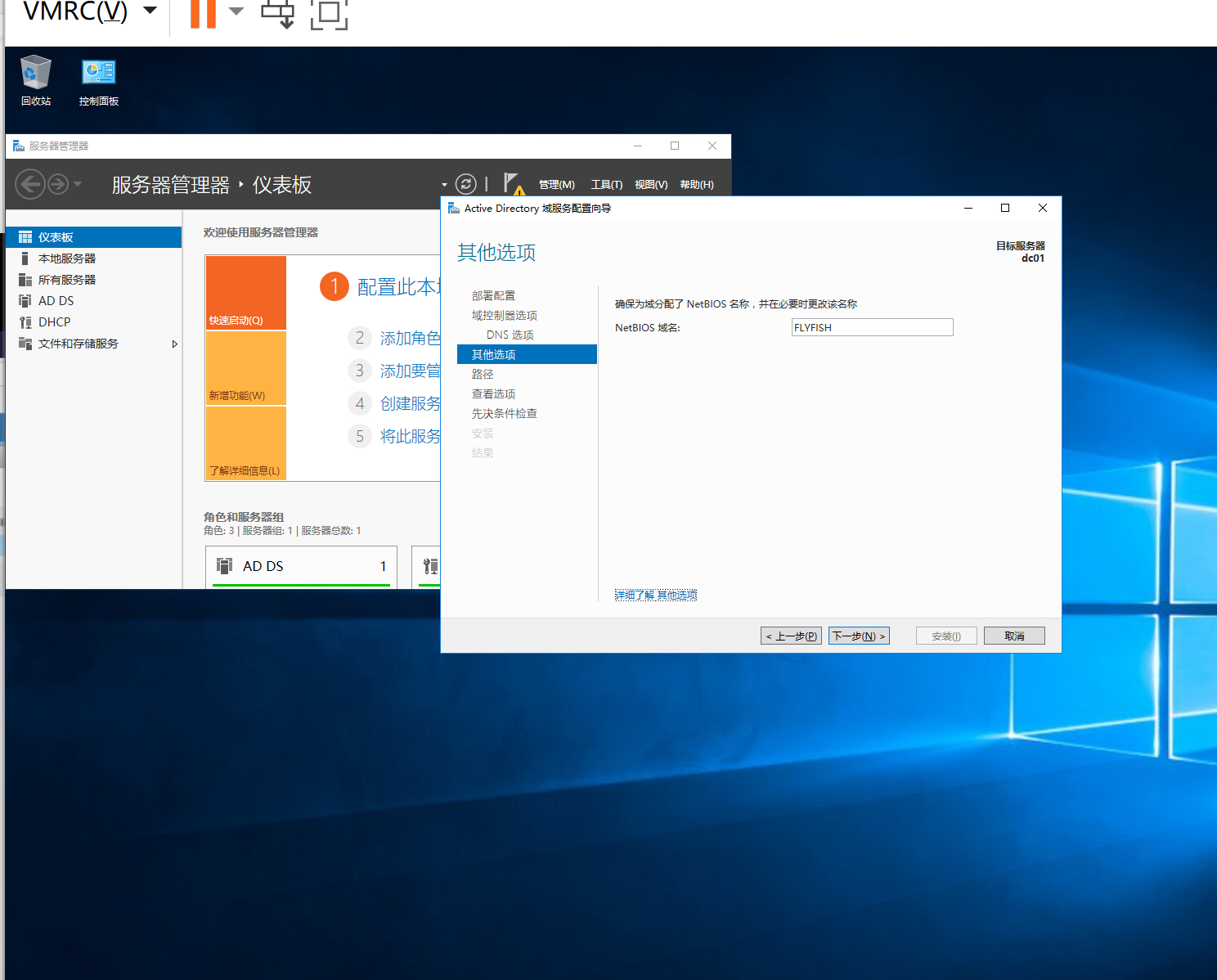Select DNS 选项 in wizard steps
The height and width of the screenshot is (980, 1217).
[510, 335]
